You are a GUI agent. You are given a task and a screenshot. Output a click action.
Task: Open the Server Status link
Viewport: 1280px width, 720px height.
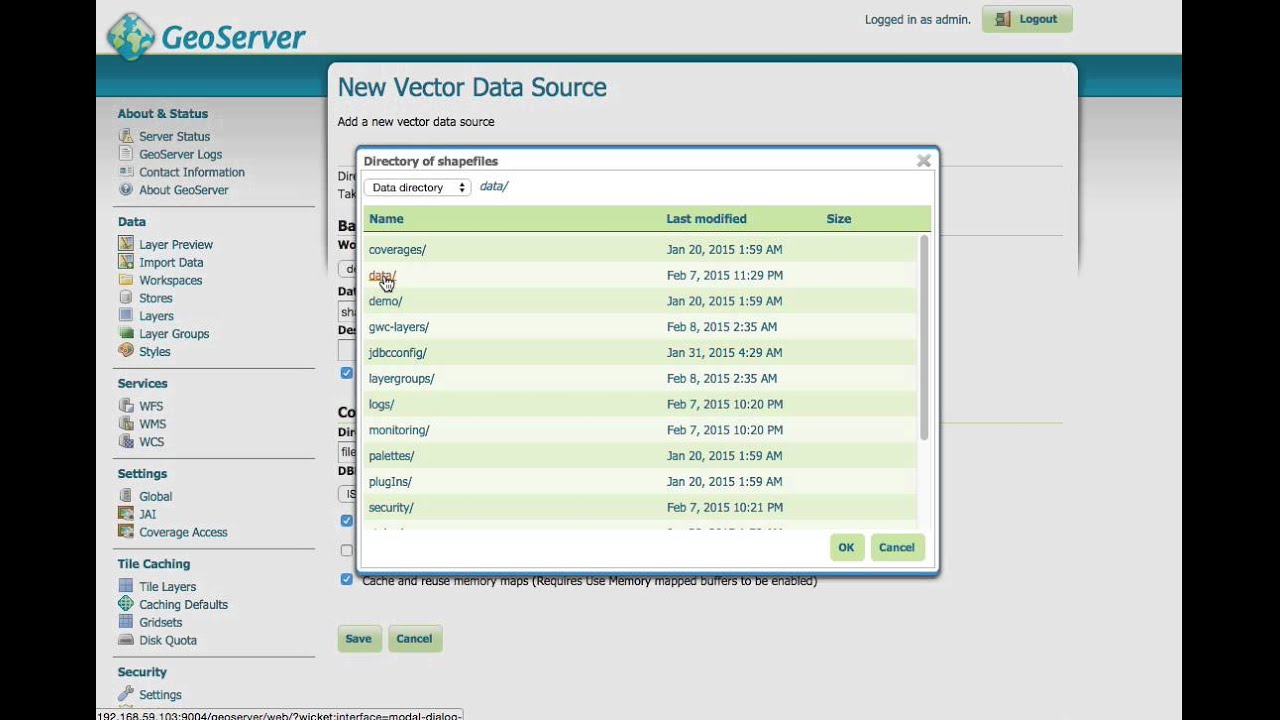[174, 137]
